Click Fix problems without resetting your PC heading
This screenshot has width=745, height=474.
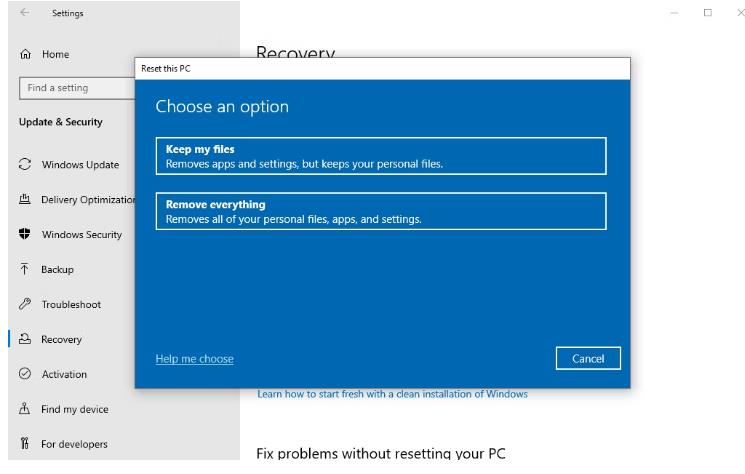(x=381, y=453)
